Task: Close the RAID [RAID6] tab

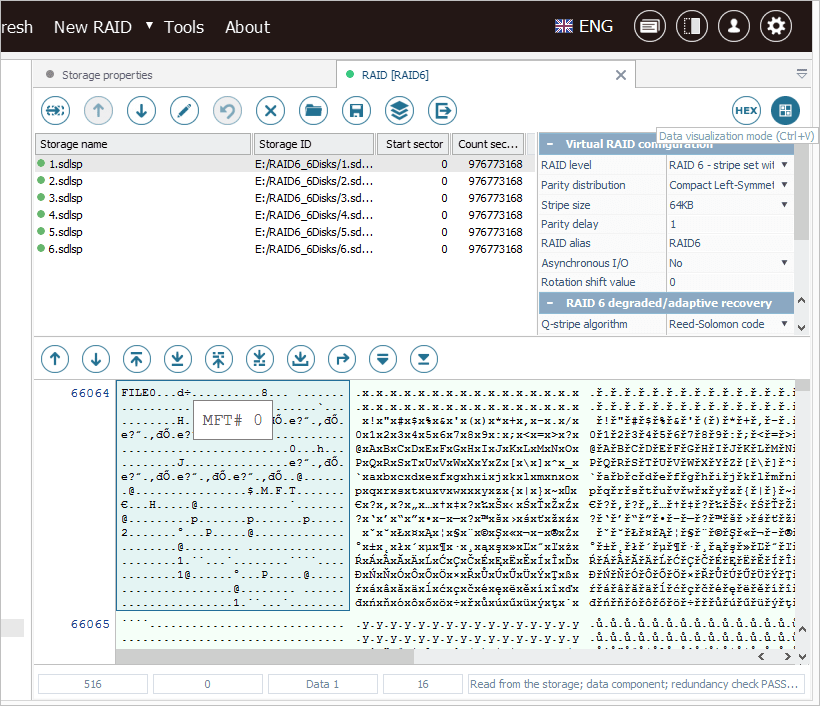Action: click(x=621, y=75)
